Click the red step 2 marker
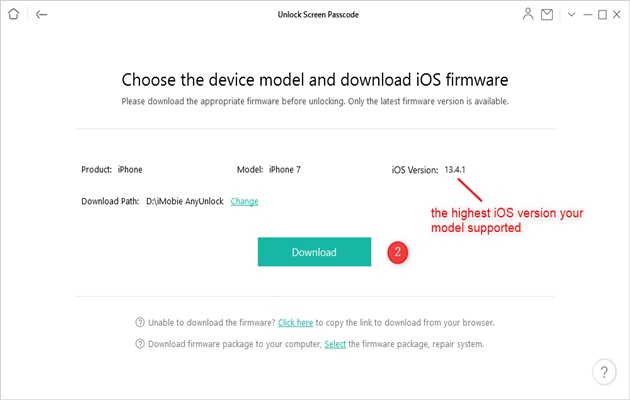Screen dimensions: 630x400 397,252
